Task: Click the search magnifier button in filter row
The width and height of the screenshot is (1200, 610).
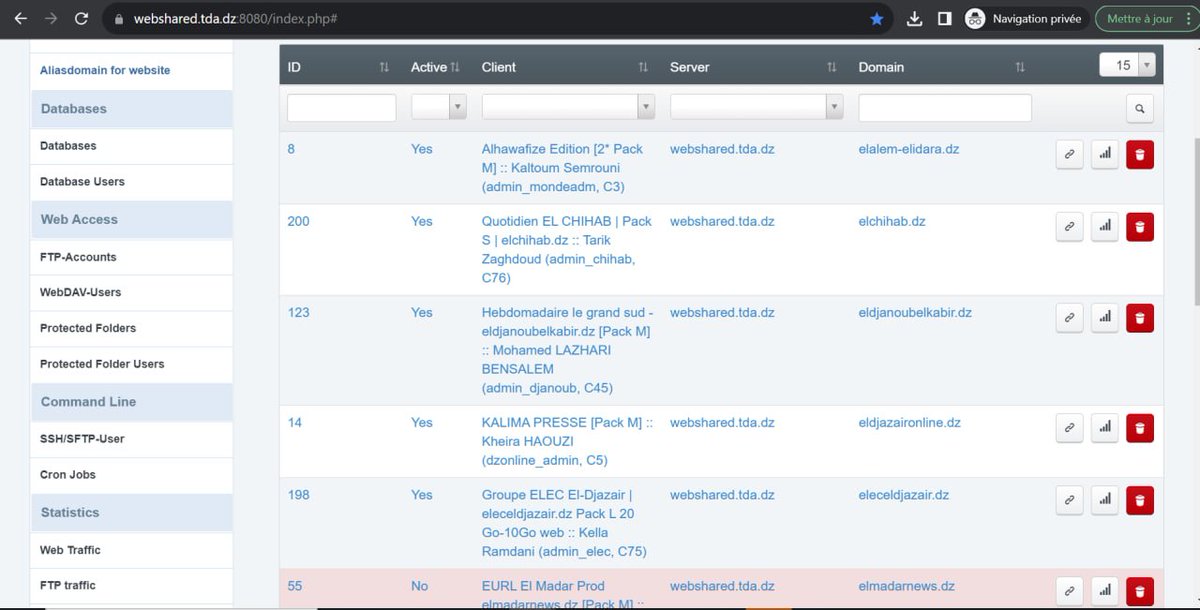Action: [1139, 108]
